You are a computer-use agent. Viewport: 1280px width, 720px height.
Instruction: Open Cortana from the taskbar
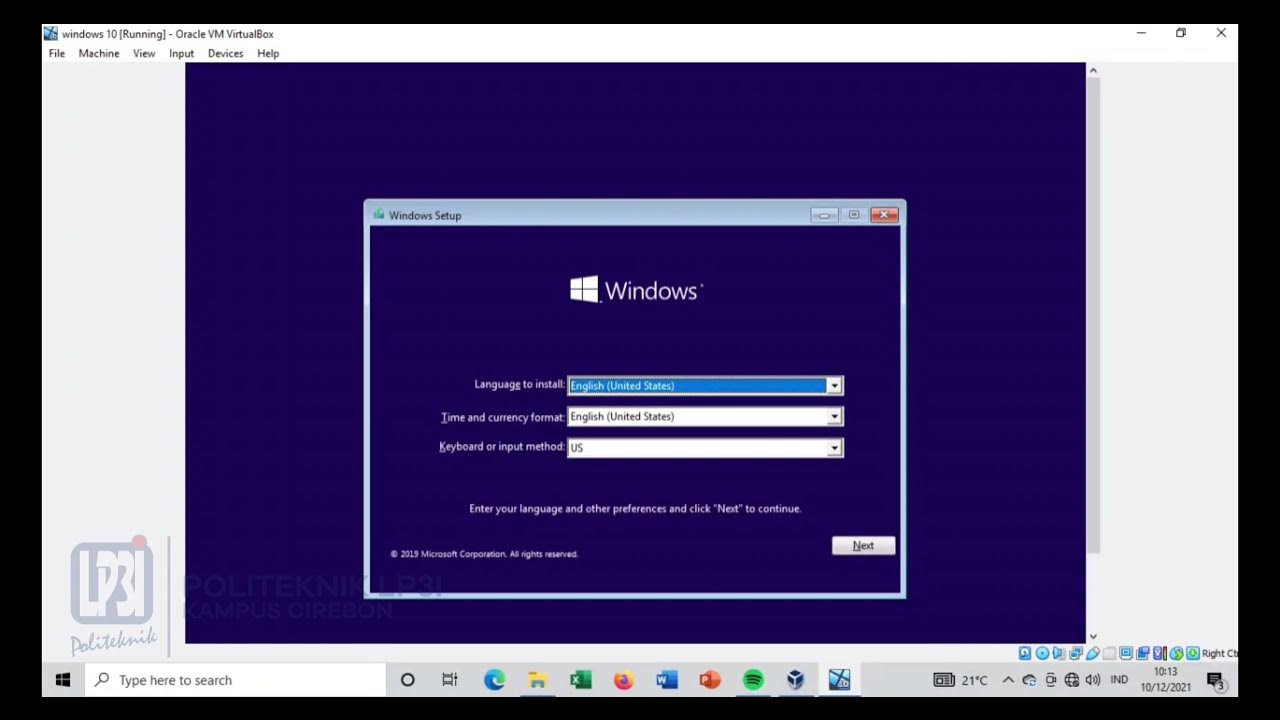407,680
